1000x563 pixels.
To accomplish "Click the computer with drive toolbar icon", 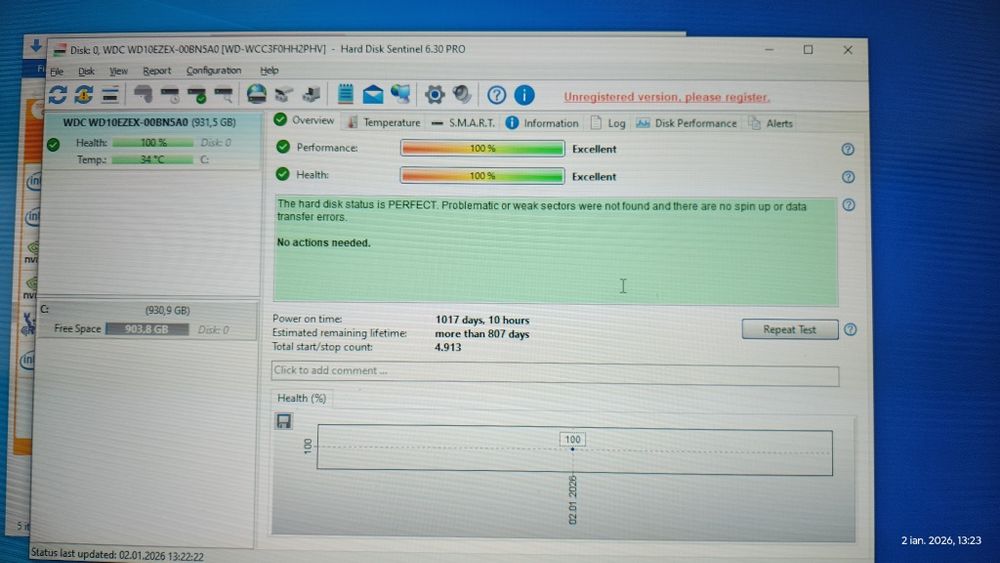I will click(x=311, y=94).
